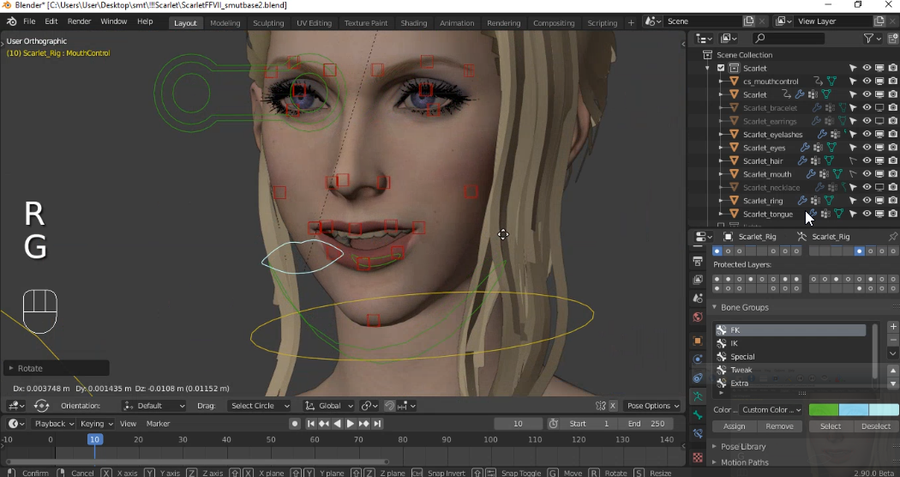Image resolution: width=900 pixels, height=477 pixels.
Task: Switch to the Shading workspace tab
Action: coord(413,23)
